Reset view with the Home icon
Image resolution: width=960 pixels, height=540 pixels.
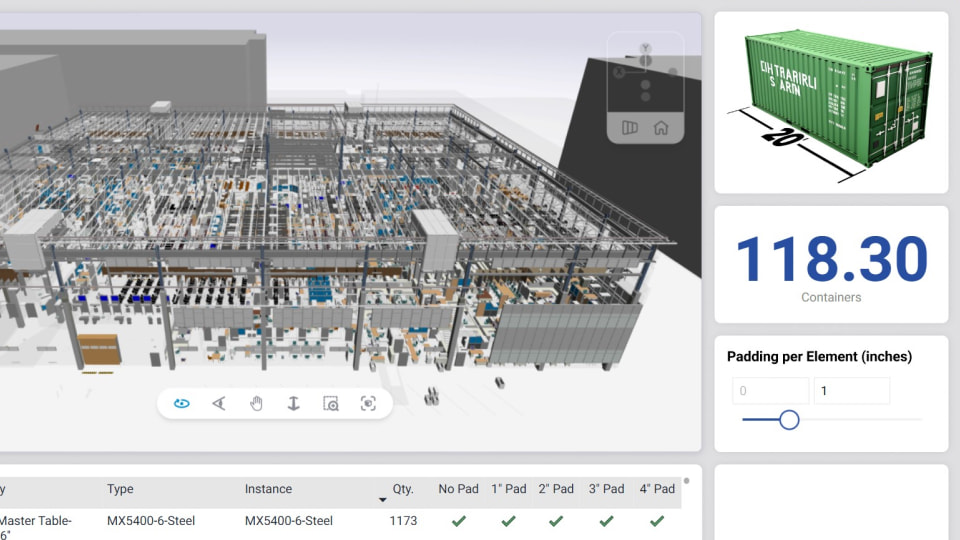661,128
